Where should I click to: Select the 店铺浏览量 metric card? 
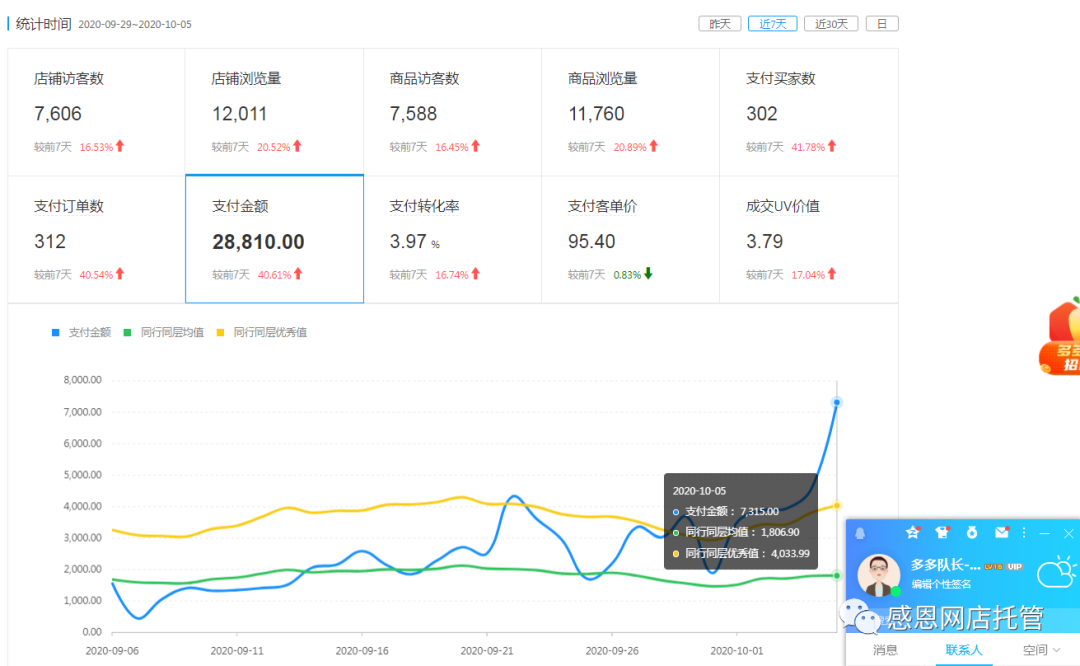[274, 112]
